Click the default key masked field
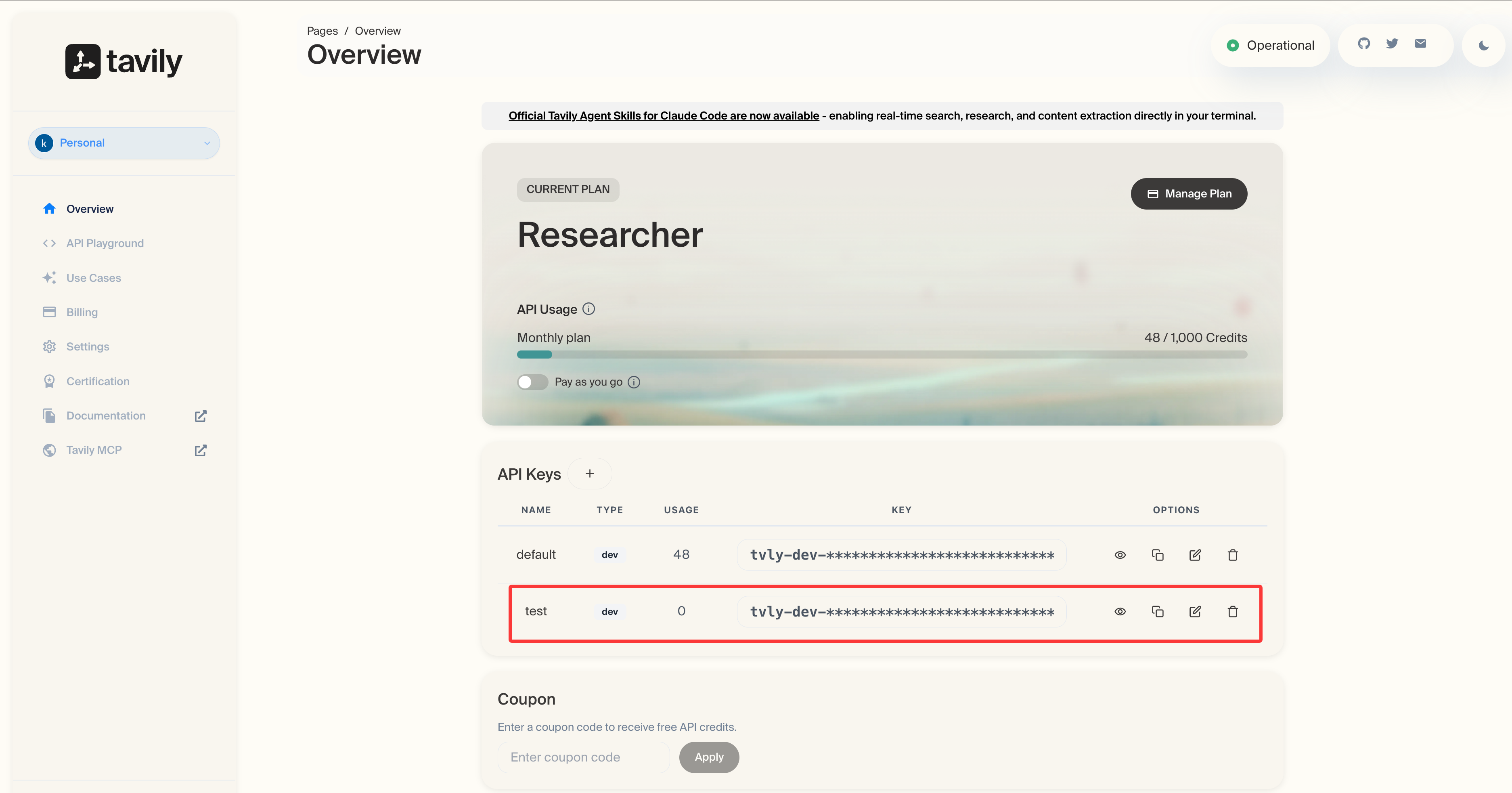Viewport: 1512px width, 793px height. click(x=902, y=555)
